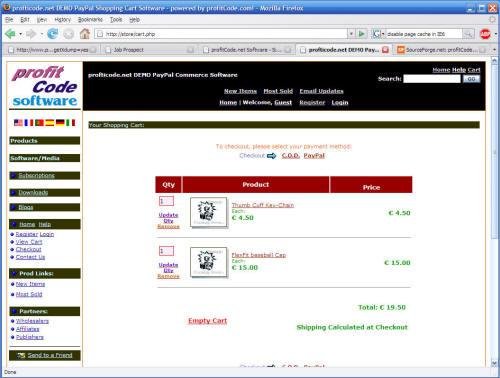Select the Italian flag

point(70,123)
